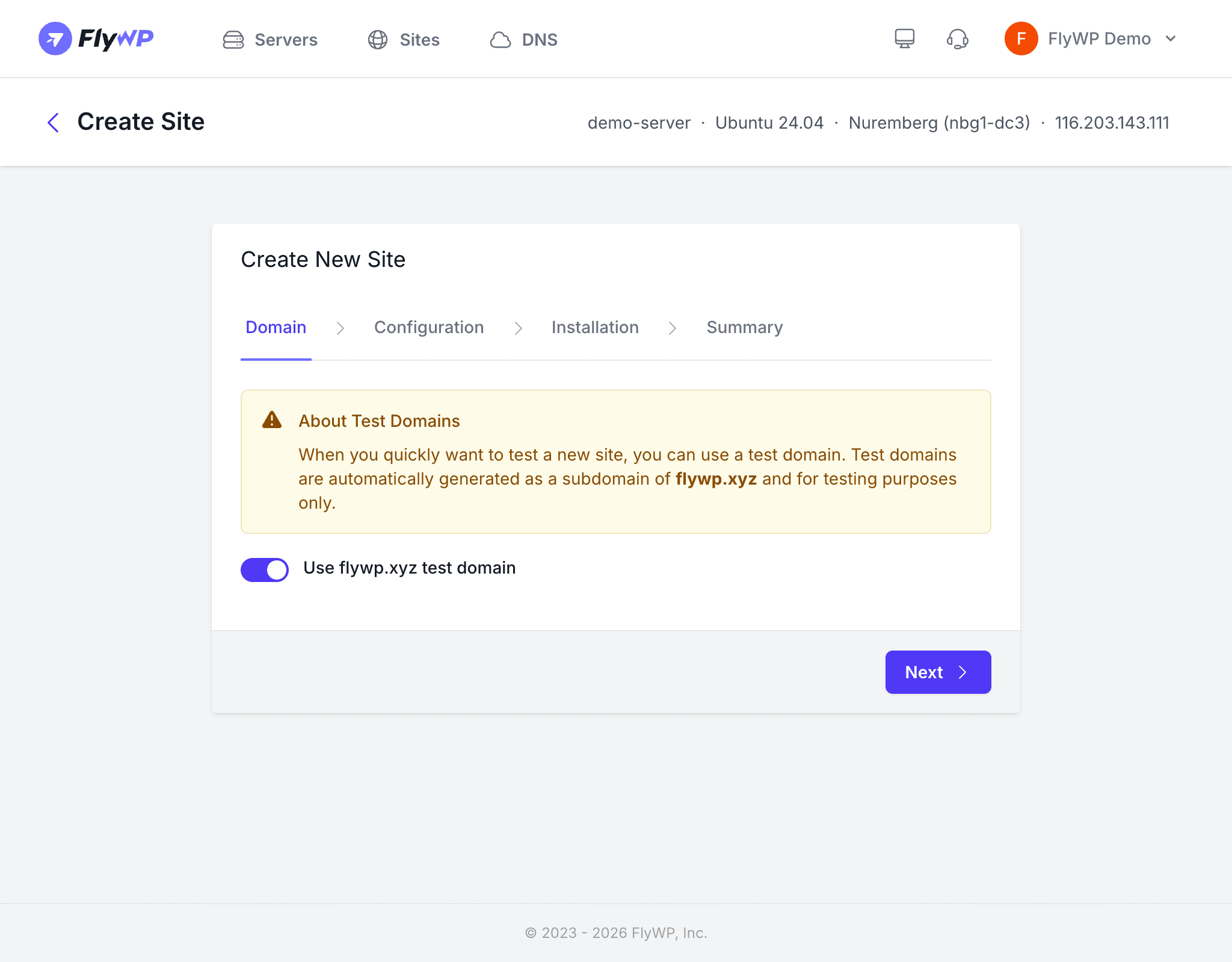Go back using the Create Site arrow
The image size is (1232, 962).
tap(53, 122)
